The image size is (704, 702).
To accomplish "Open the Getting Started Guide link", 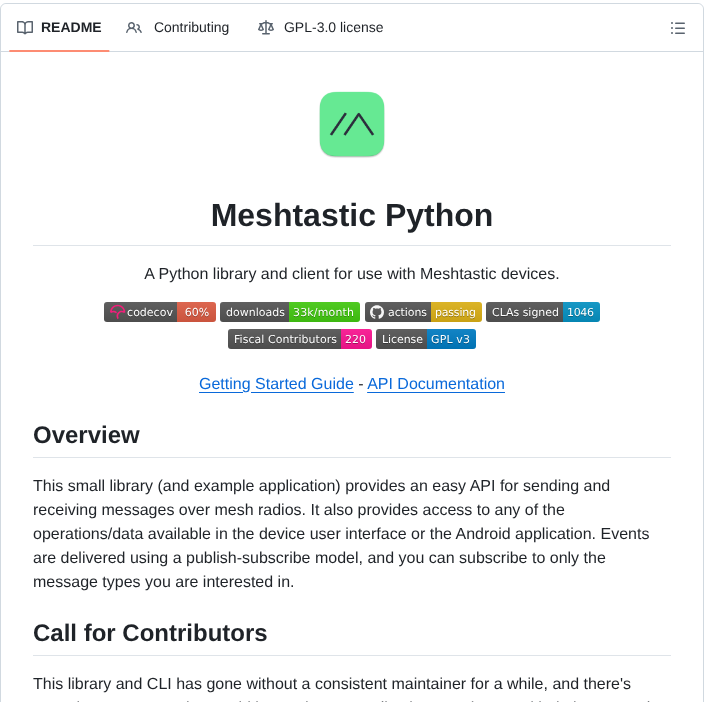I will point(277,384).
